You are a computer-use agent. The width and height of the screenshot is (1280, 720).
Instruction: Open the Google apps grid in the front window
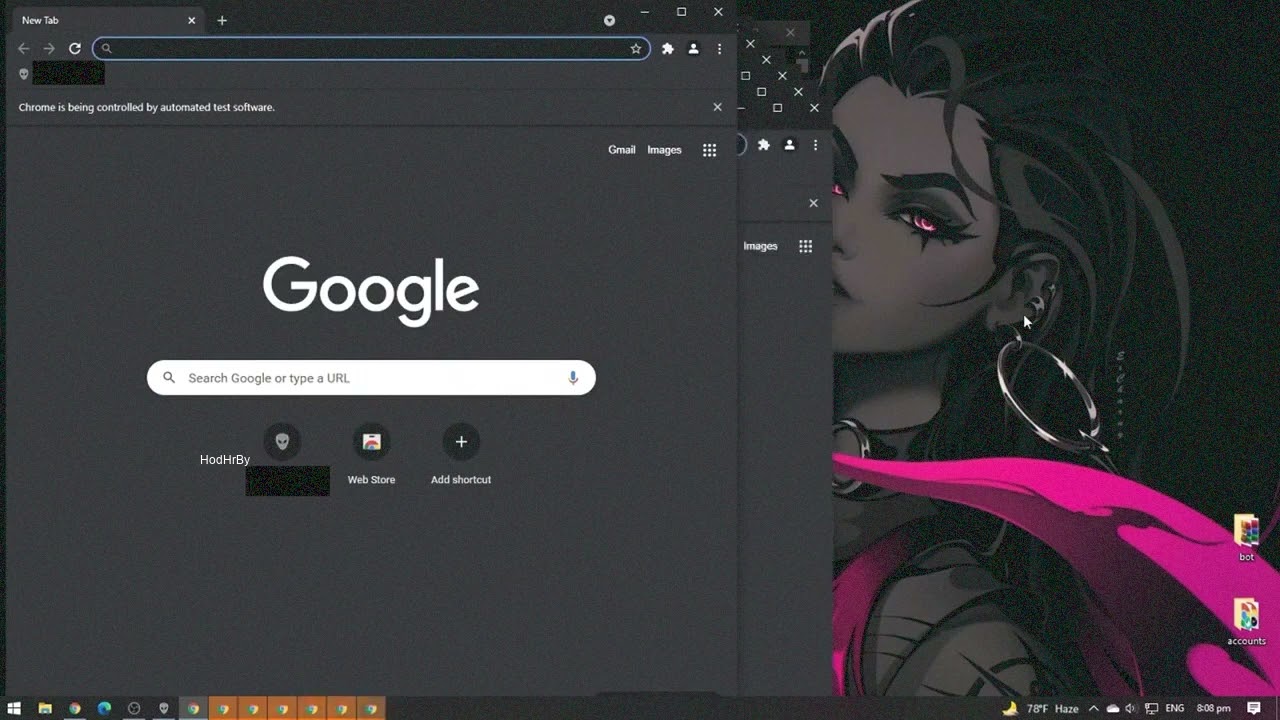[709, 150]
